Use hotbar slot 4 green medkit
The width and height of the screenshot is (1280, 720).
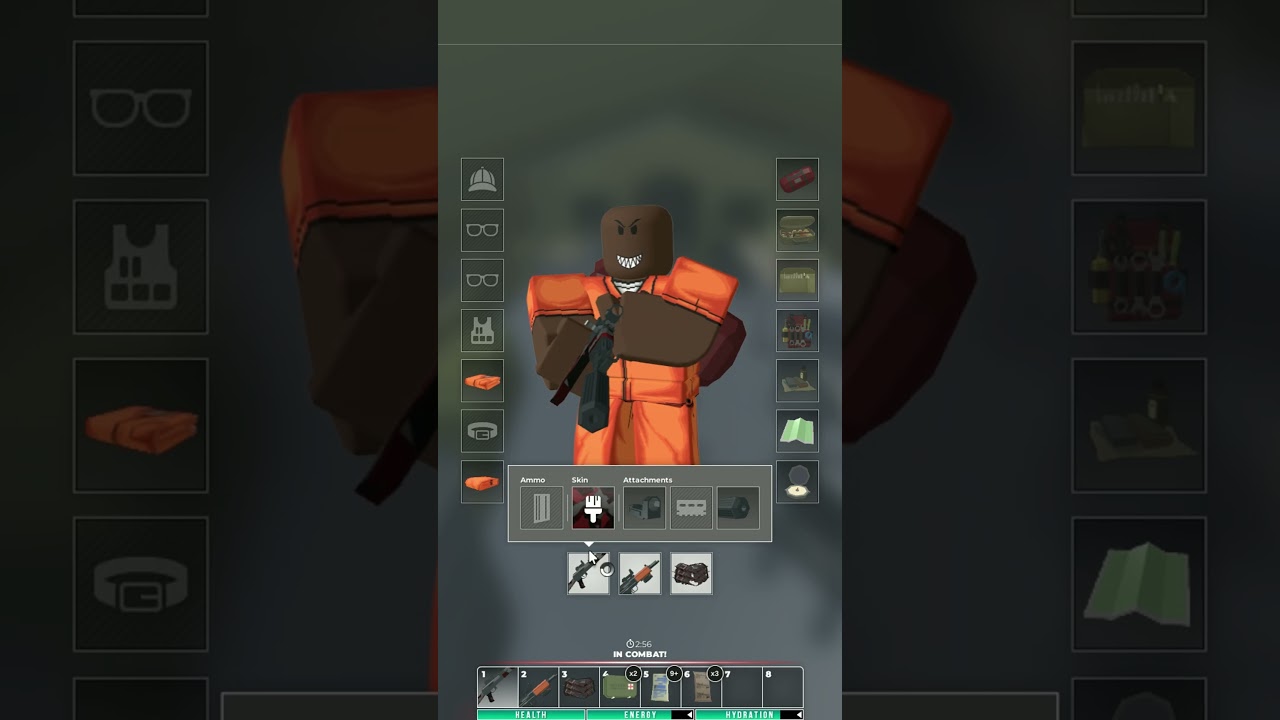click(620, 688)
